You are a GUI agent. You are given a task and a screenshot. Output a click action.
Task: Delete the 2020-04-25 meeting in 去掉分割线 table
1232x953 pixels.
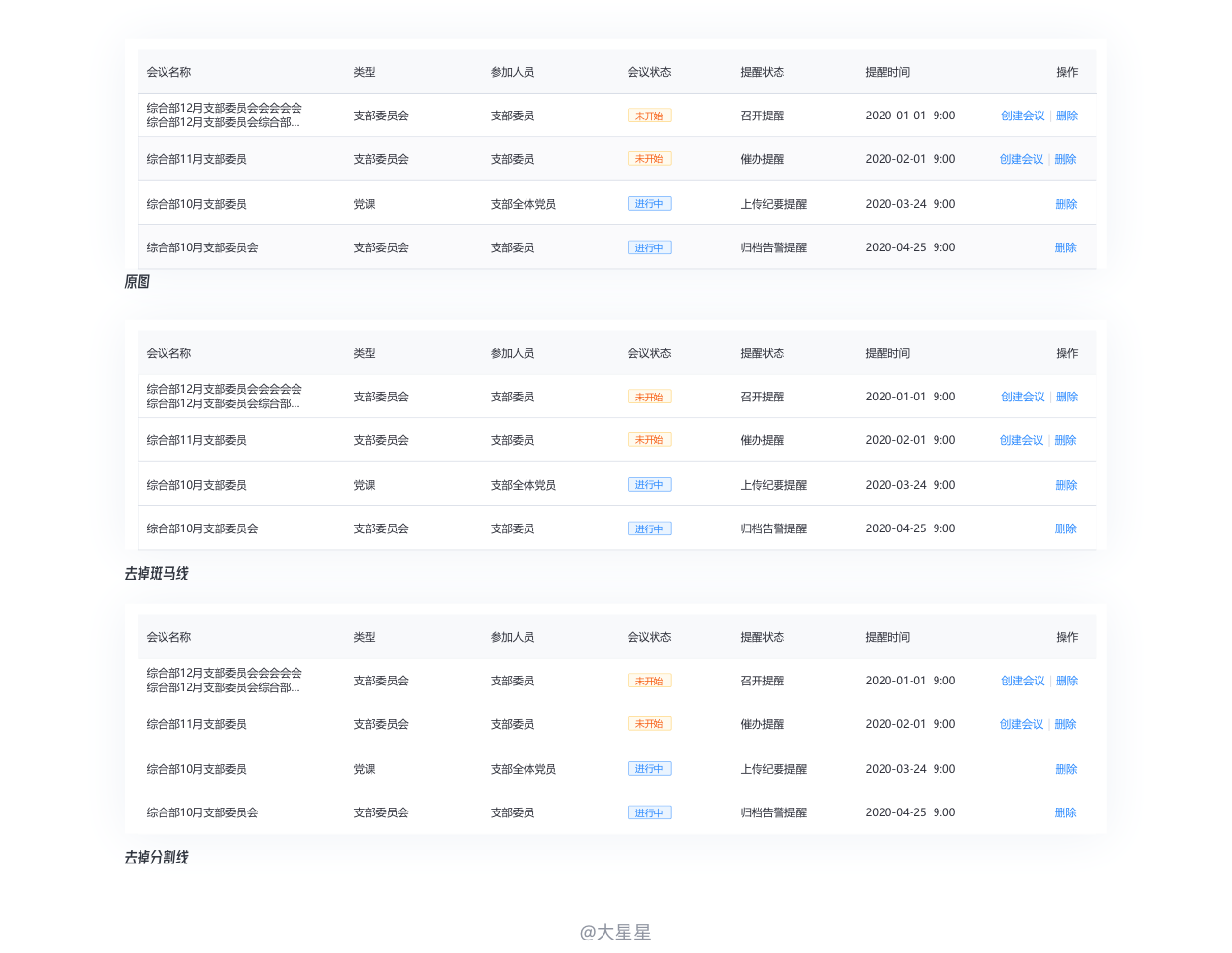pyautogui.click(x=1065, y=812)
